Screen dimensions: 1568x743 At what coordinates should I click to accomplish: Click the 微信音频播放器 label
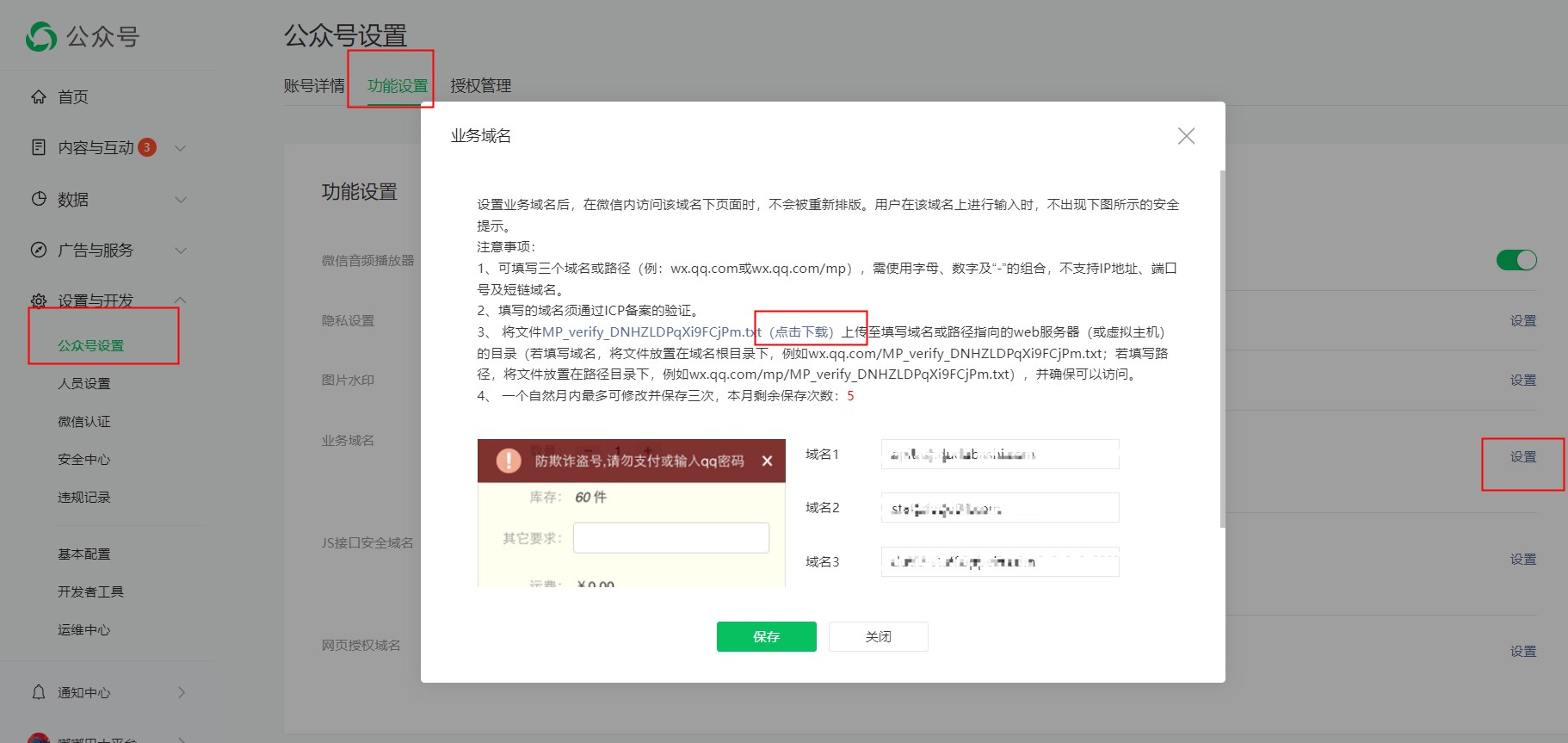coord(367,260)
